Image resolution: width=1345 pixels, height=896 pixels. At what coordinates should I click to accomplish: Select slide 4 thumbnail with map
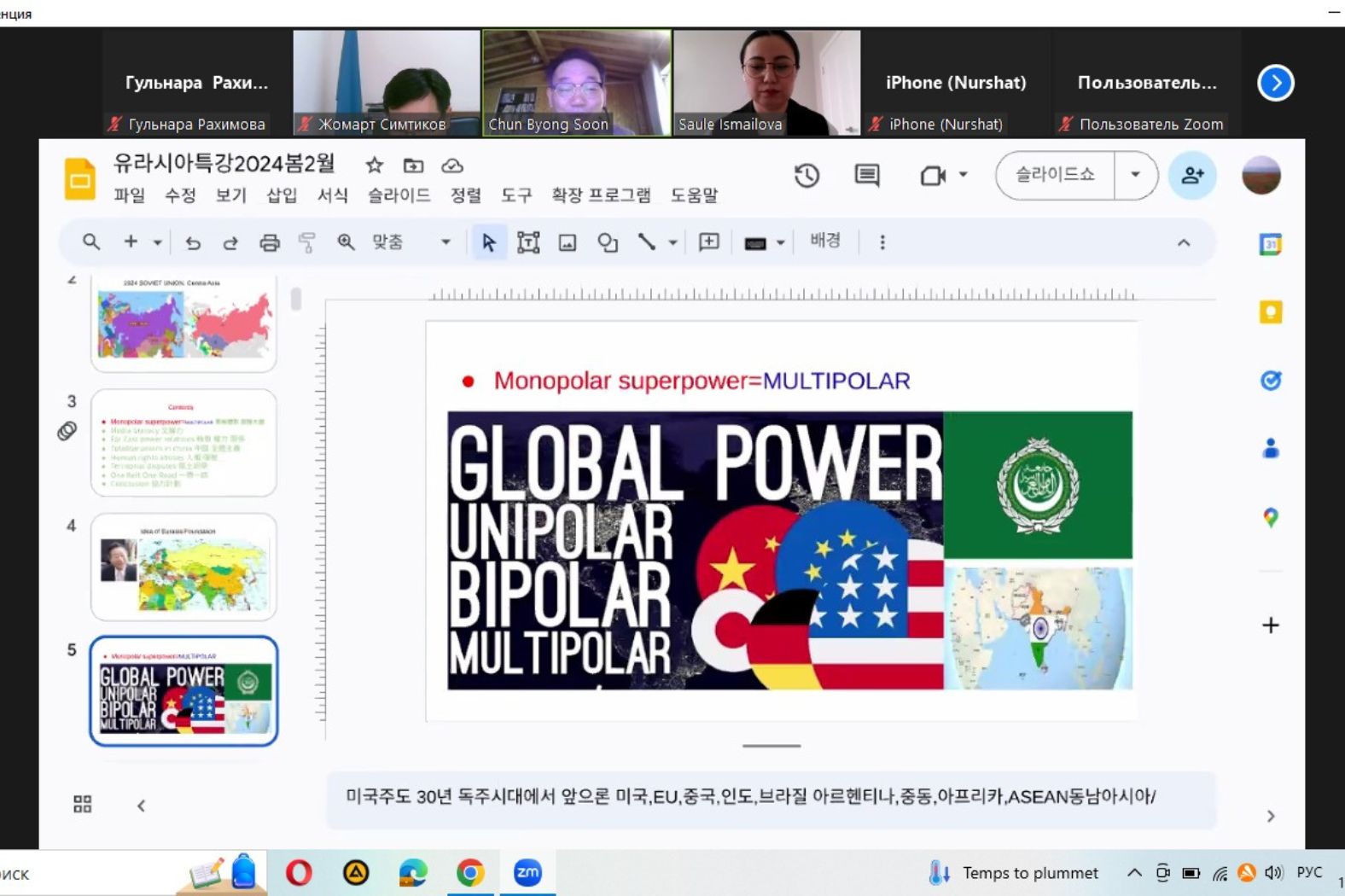point(184,567)
